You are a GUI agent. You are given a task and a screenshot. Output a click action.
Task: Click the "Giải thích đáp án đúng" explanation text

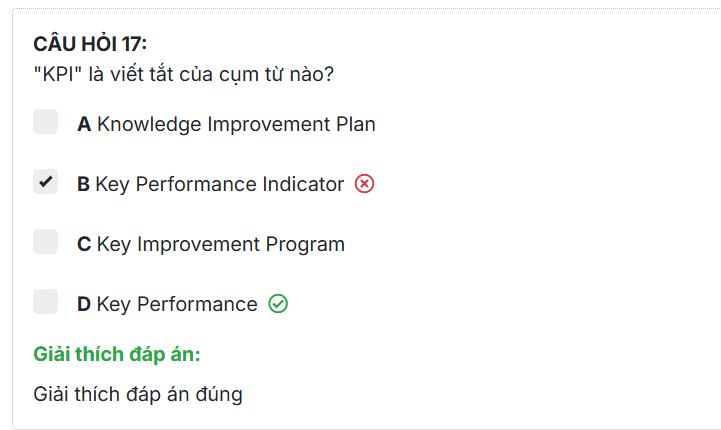coord(138,393)
